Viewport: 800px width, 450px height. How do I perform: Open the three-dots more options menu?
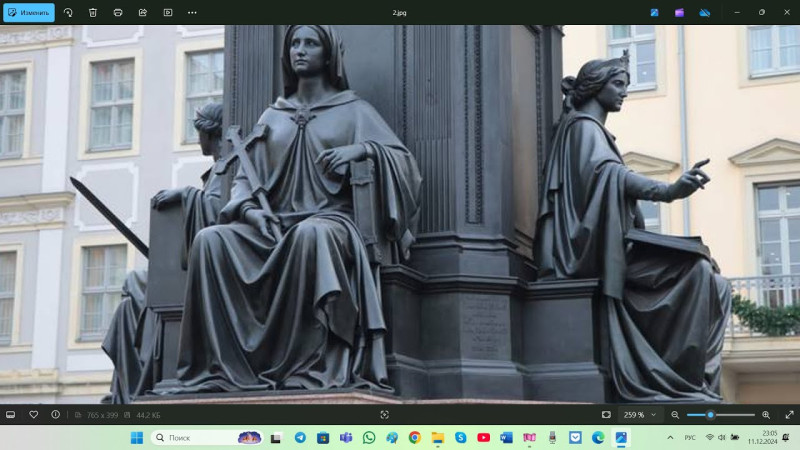(x=192, y=12)
